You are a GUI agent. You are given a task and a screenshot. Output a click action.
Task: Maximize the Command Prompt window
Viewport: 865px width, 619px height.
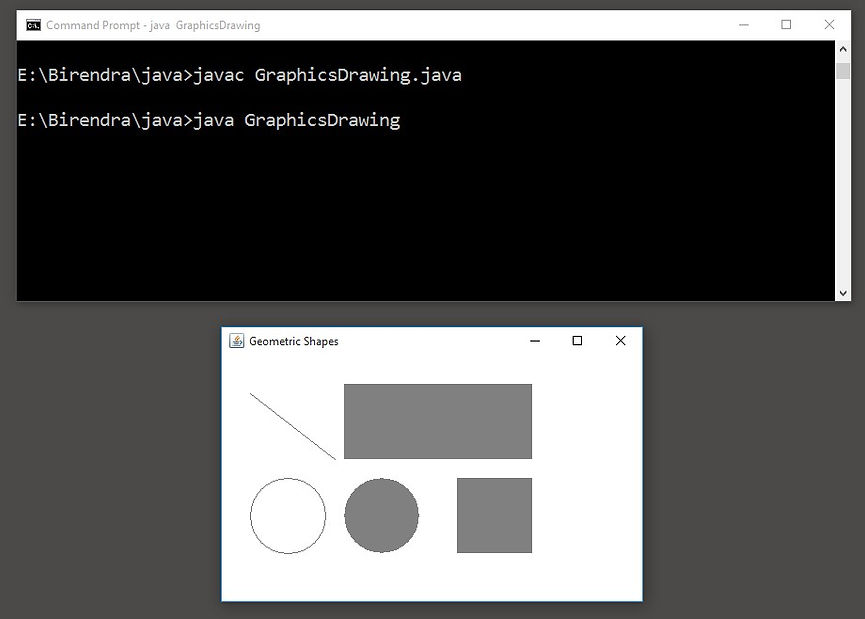coord(786,25)
